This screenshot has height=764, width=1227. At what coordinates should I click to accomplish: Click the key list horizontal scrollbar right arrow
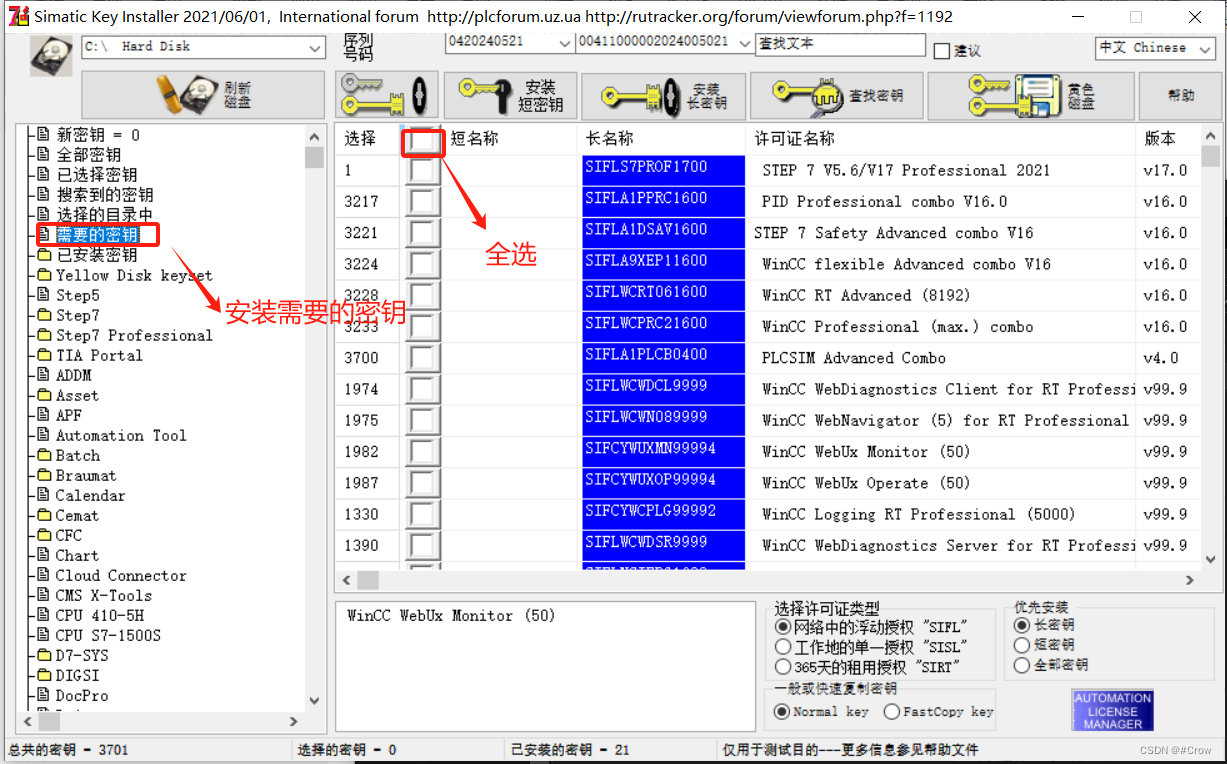(x=1190, y=580)
